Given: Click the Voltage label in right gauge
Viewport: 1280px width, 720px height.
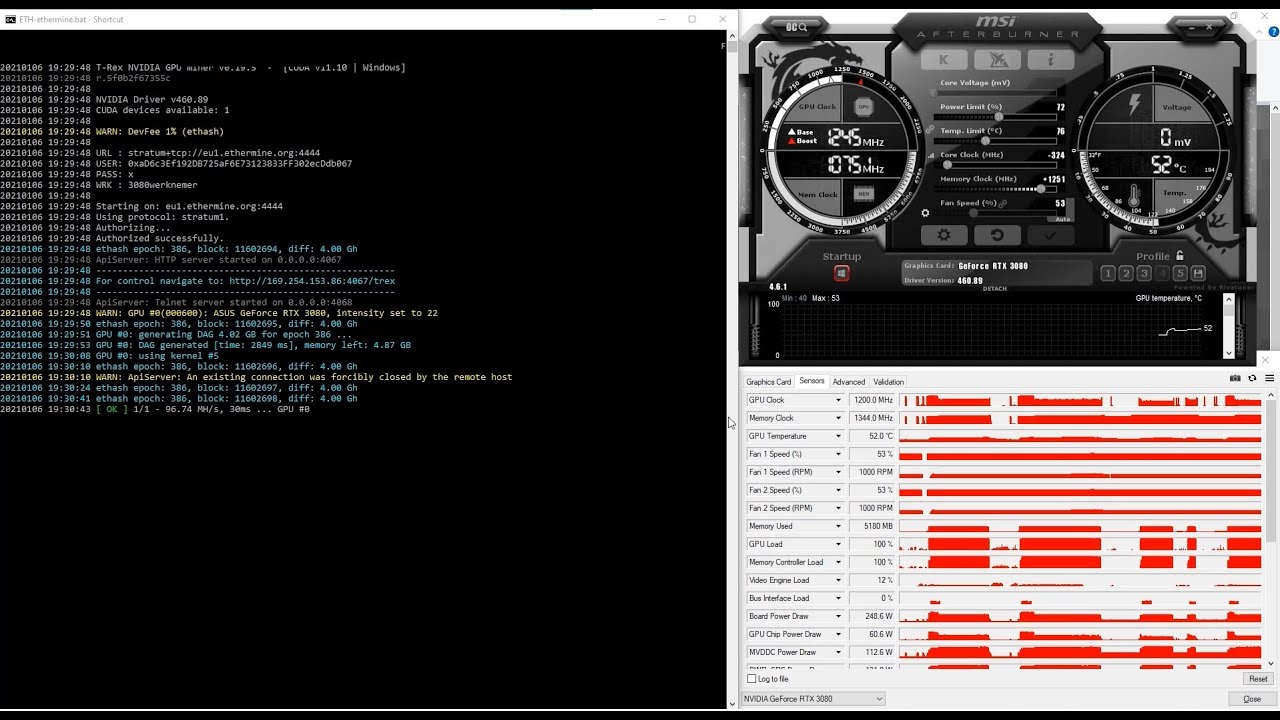Looking at the screenshot, I should 1177,107.
